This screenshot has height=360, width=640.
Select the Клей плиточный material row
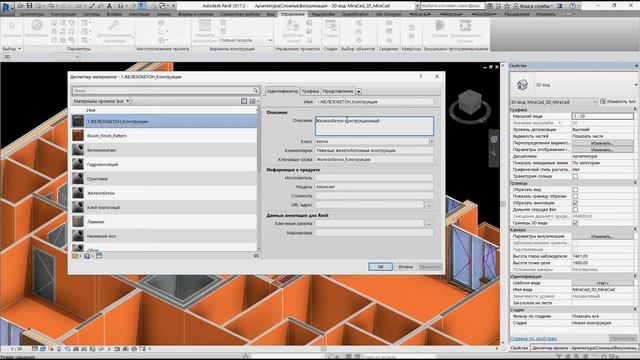point(164,207)
